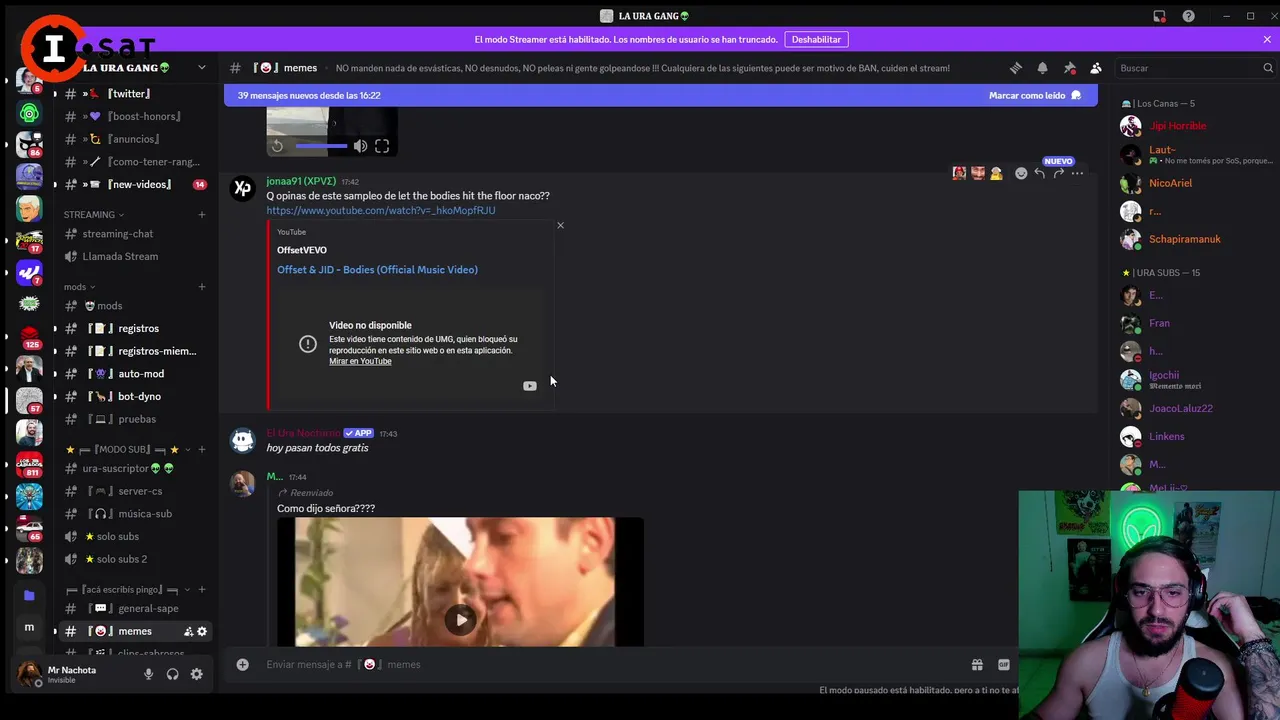The height and width of the screenshot is (720, 1280).
Task: Open the GIF picker icon
Action: tap(1004, 664)
